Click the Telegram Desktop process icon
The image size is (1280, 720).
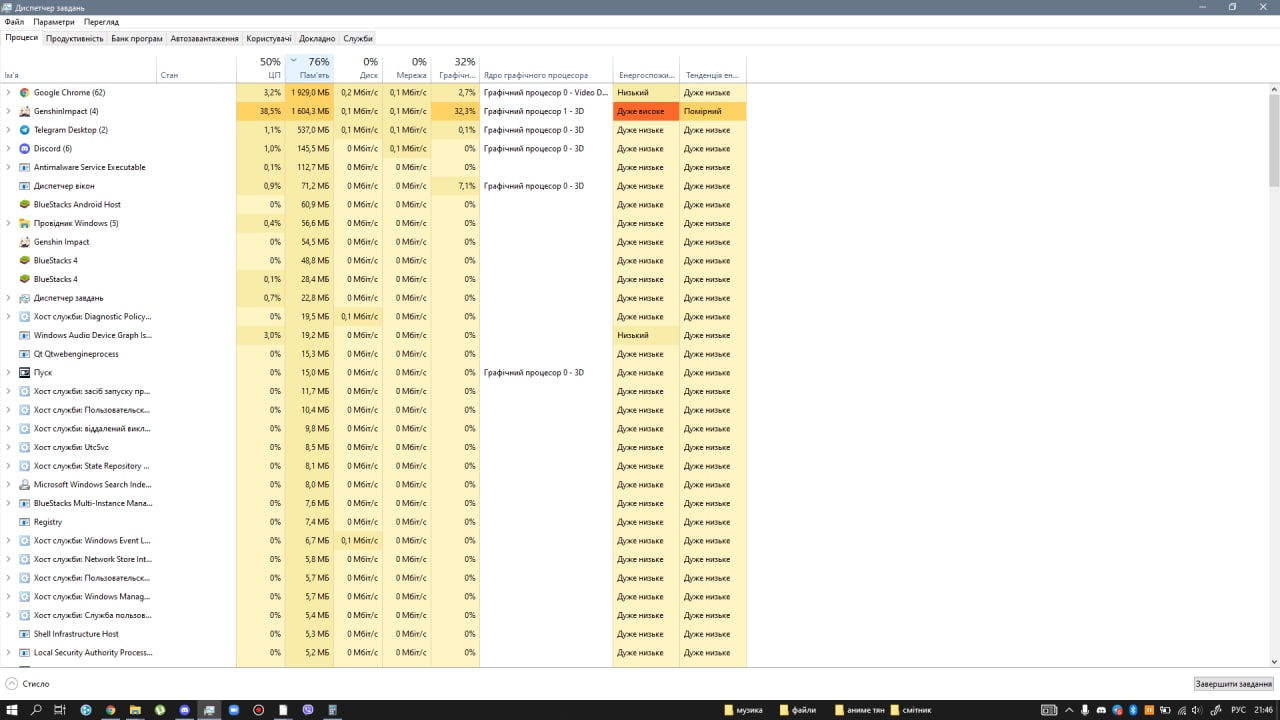[24, 130]
